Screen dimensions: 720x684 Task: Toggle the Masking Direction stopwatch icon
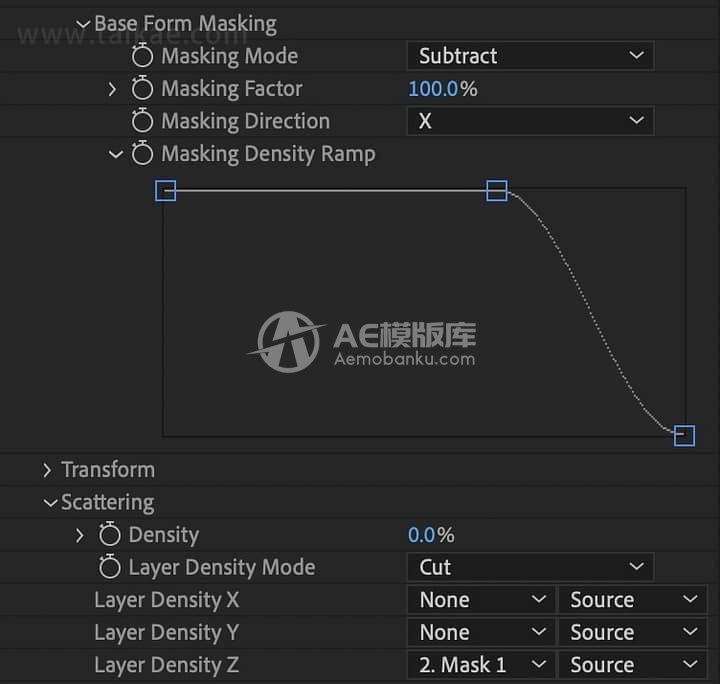click(x=143, y=122)
